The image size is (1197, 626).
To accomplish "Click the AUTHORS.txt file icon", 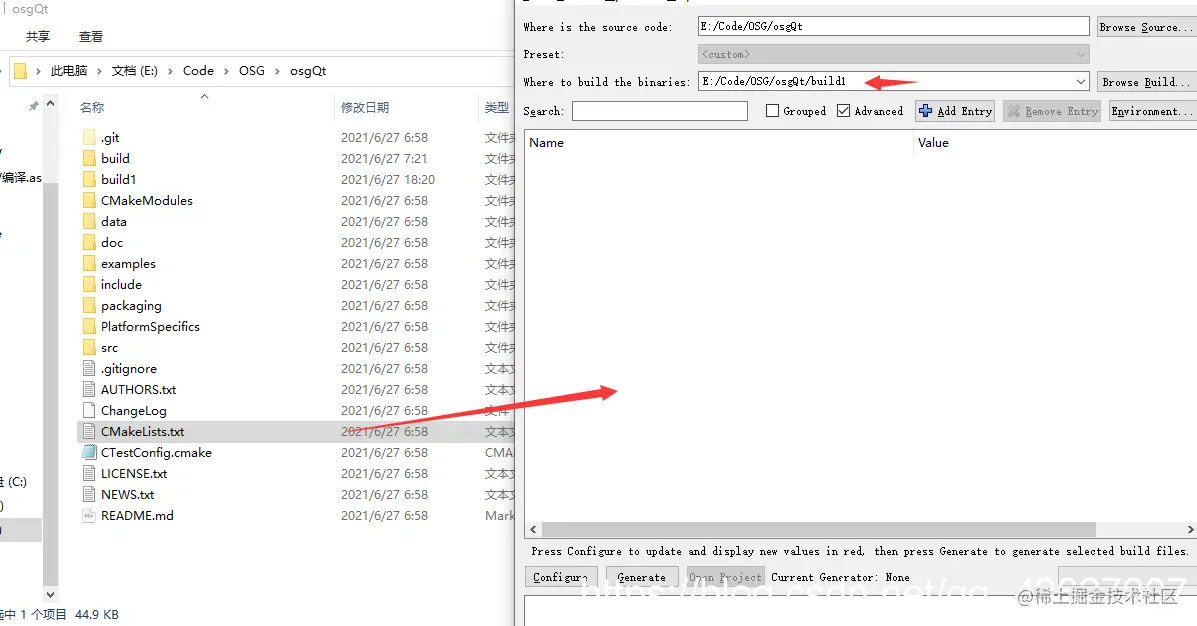I will coord(89,389).
